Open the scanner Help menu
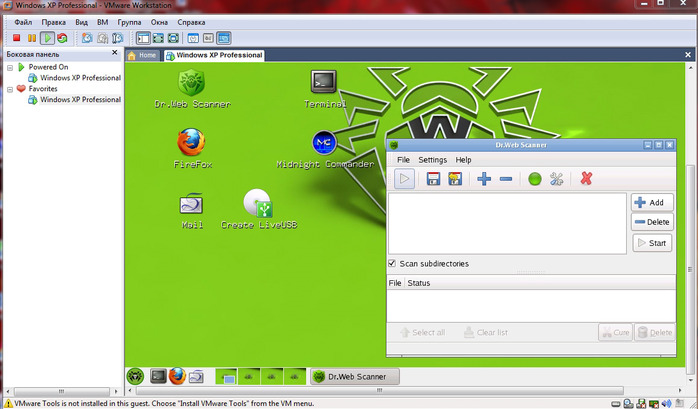The width and height of the screenshot is (698, 409). click(463, 160)
